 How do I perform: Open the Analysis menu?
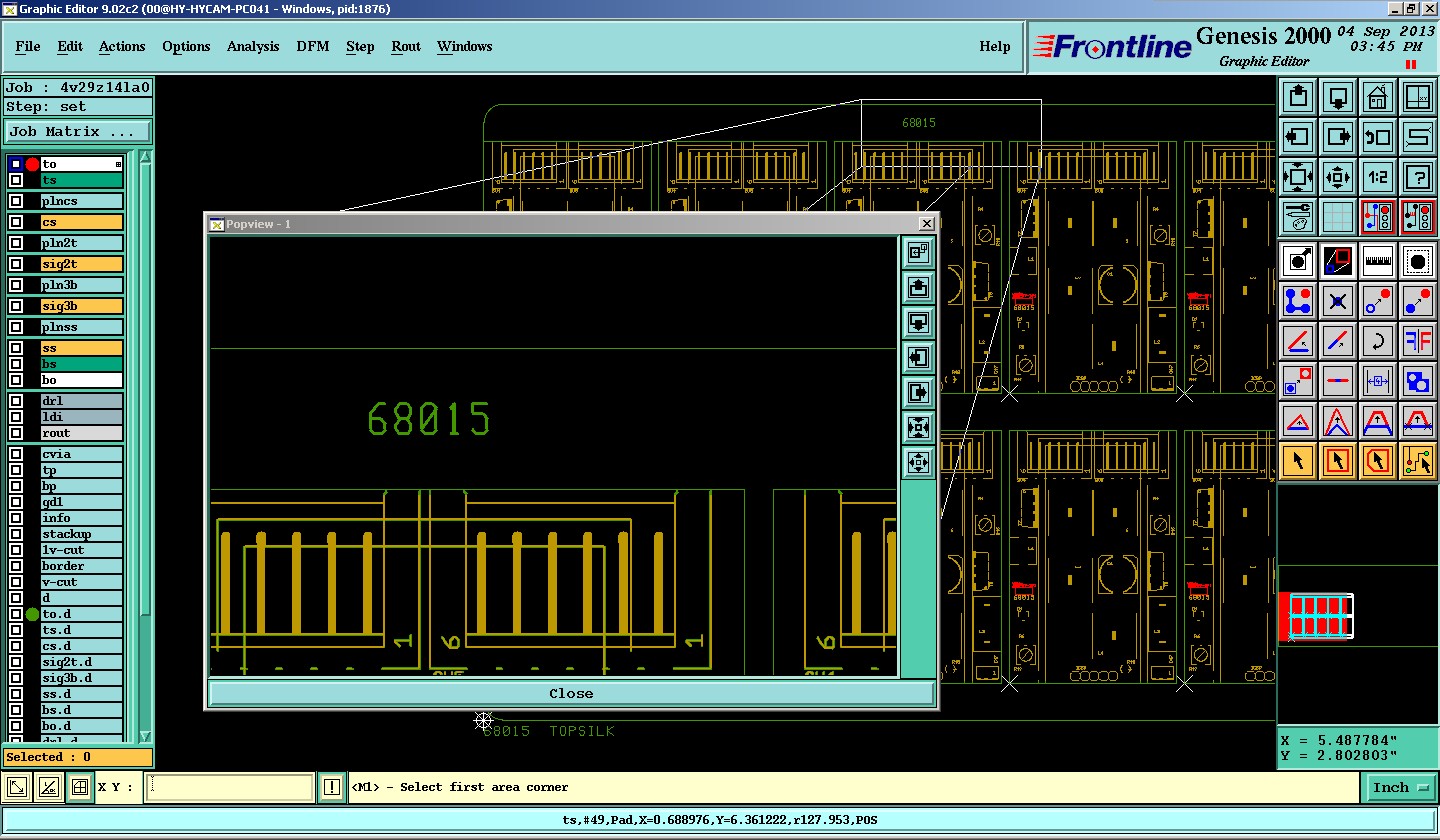[x=253, y=46]
